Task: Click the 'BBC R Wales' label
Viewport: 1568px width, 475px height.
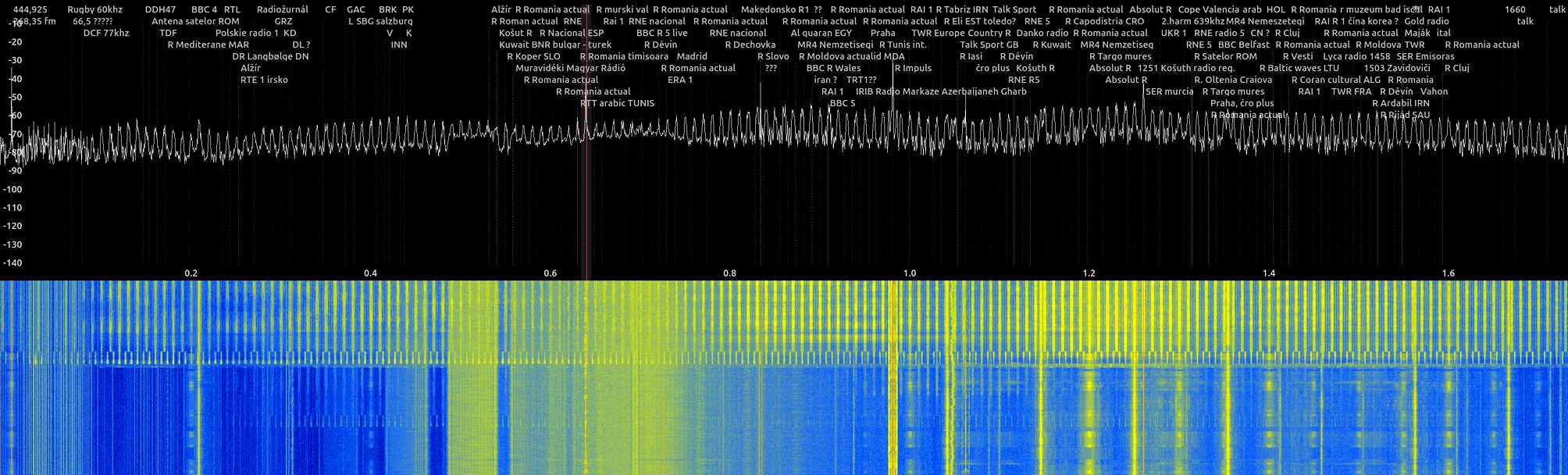Action: [834, 68]
